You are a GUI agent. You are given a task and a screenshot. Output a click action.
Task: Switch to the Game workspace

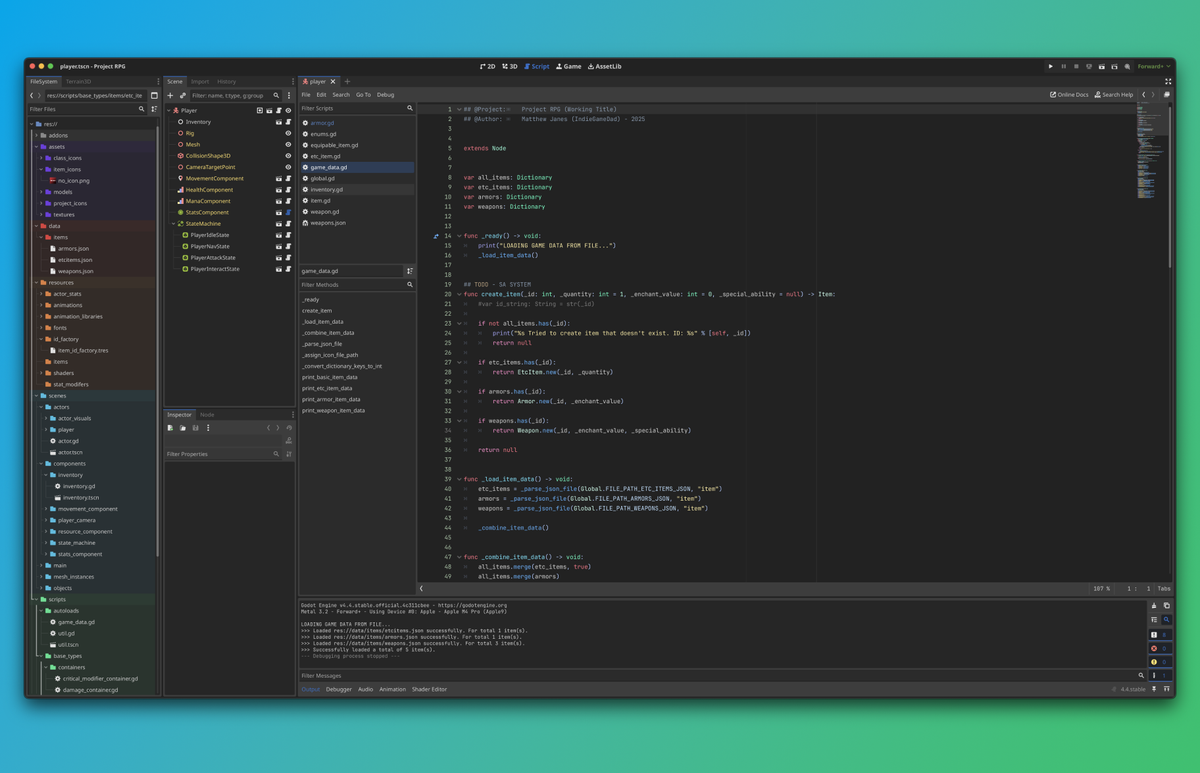[569, 66]
